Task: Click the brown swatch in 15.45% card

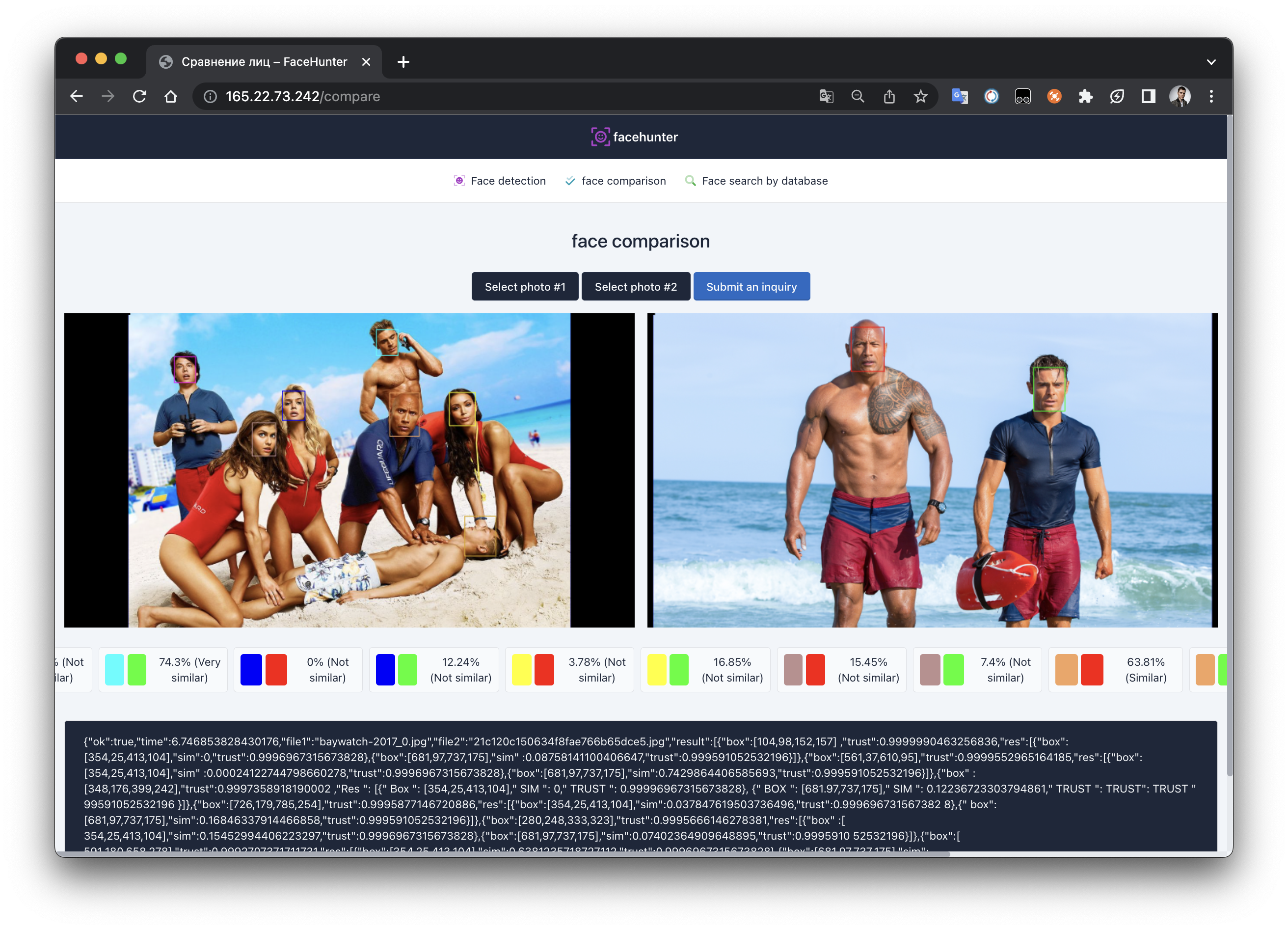Action: 793,670
